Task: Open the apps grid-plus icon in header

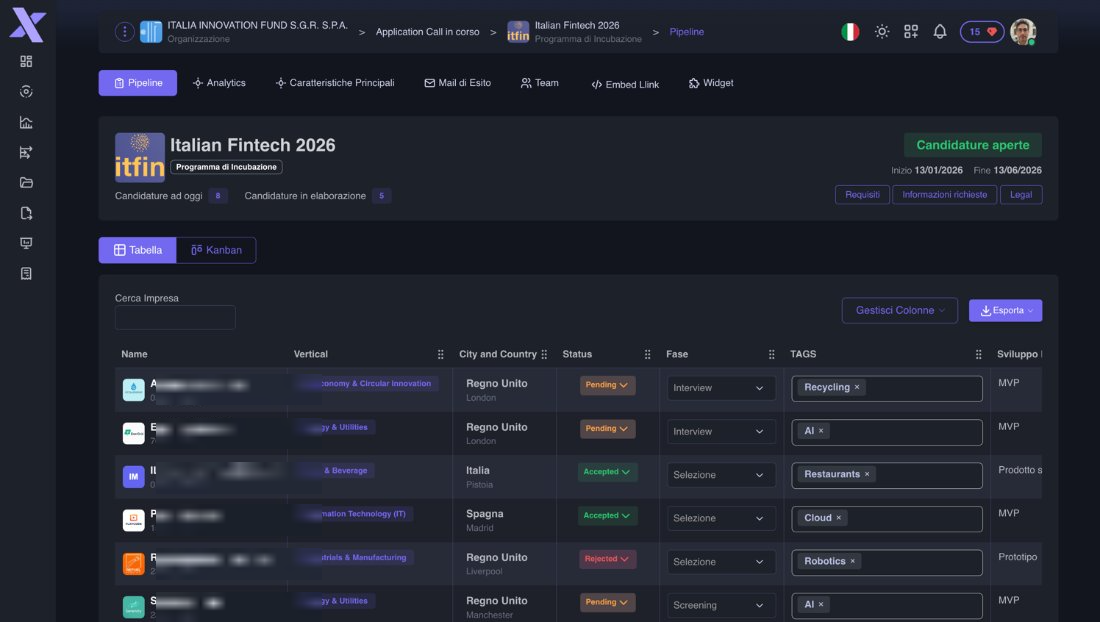Action: (x=911, y=32)
